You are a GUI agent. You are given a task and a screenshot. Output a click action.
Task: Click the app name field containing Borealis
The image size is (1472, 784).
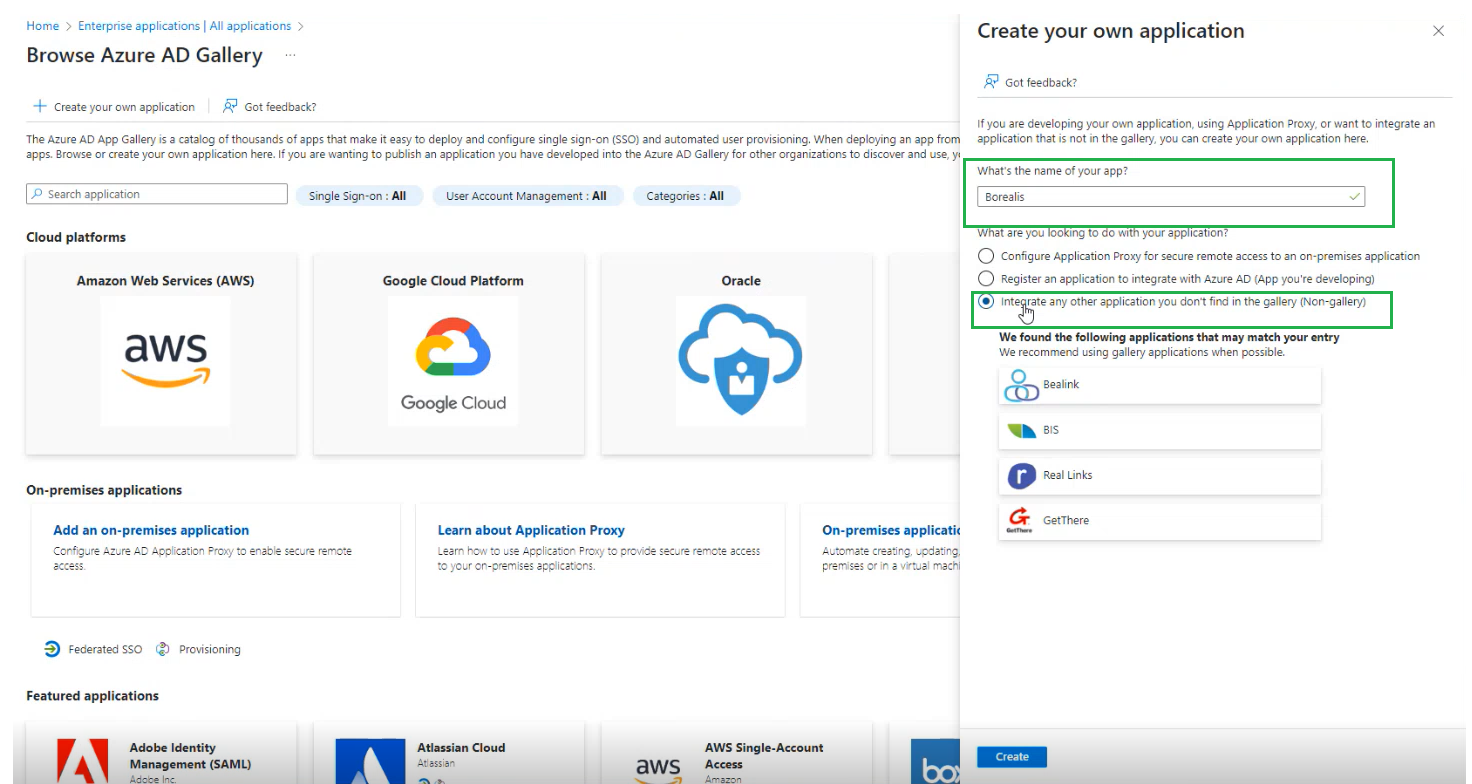point(1171,197)
